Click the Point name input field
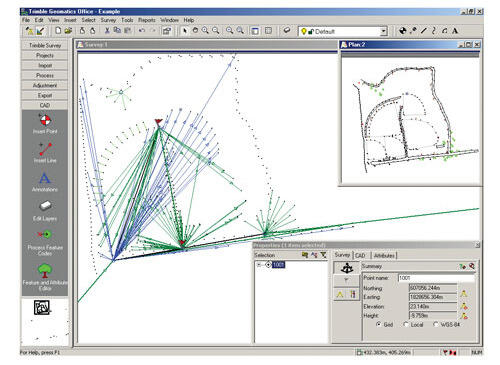Screen dimensions: 500x365 pyautogui.click(x=436, y=278)
